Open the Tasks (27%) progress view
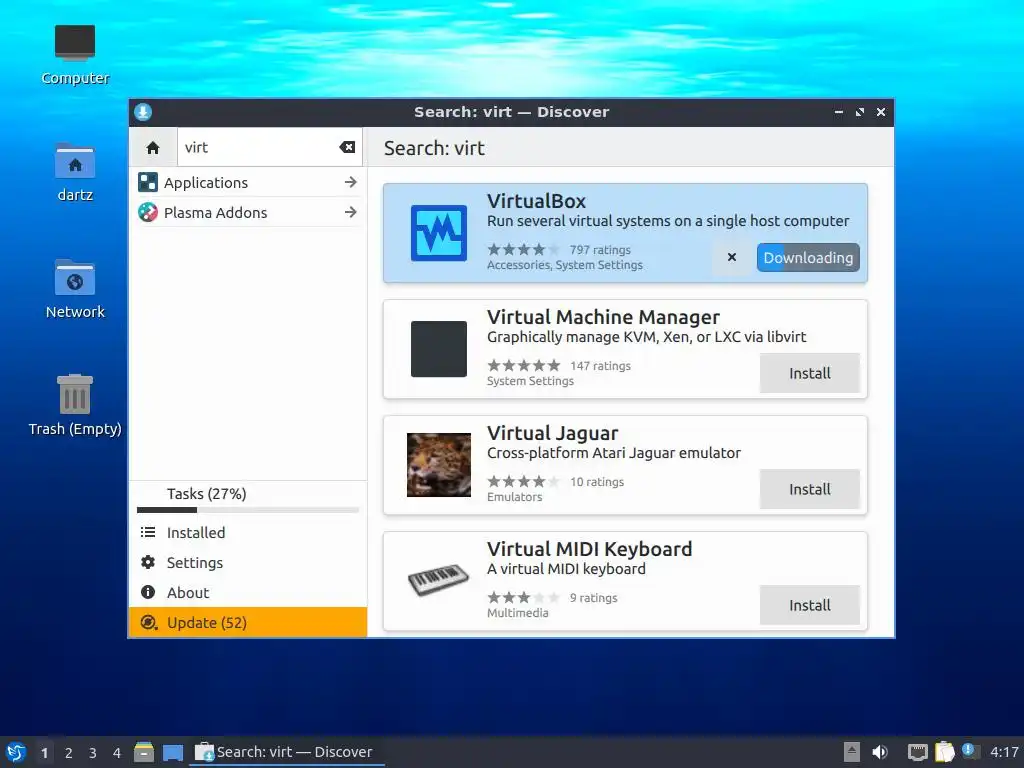1024x768 pixels. click(x=248, y=498)
